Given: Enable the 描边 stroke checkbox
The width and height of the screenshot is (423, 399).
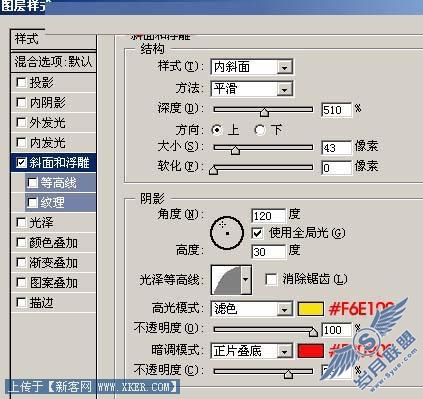Looking at the screenshot, I should 21,303.
